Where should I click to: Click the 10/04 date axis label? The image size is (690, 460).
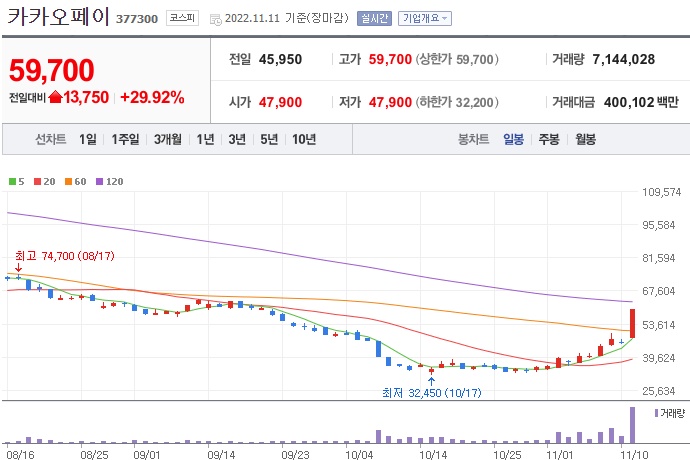coord(359,454)
